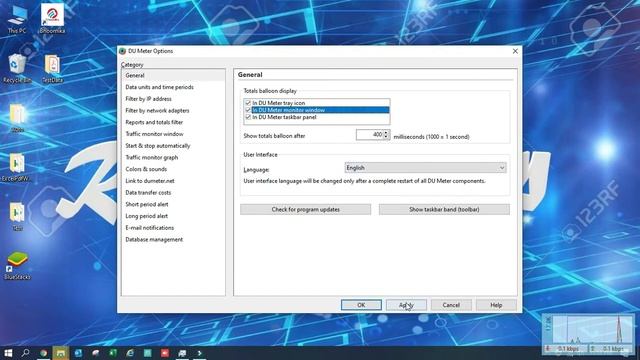The height and width of the screenshot is (360, 640).
Task: Click Check for program updates button
Action: click(x=305, y=209)
